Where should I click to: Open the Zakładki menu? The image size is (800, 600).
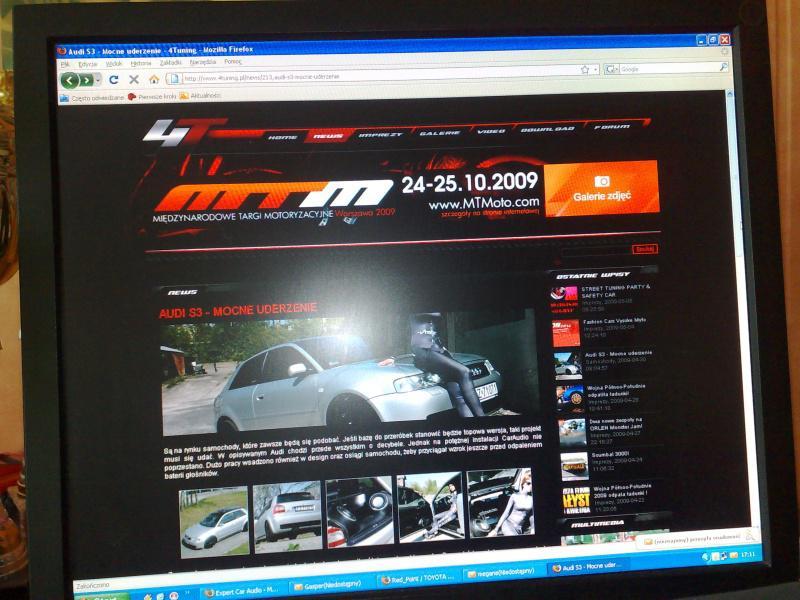(170, 63)
